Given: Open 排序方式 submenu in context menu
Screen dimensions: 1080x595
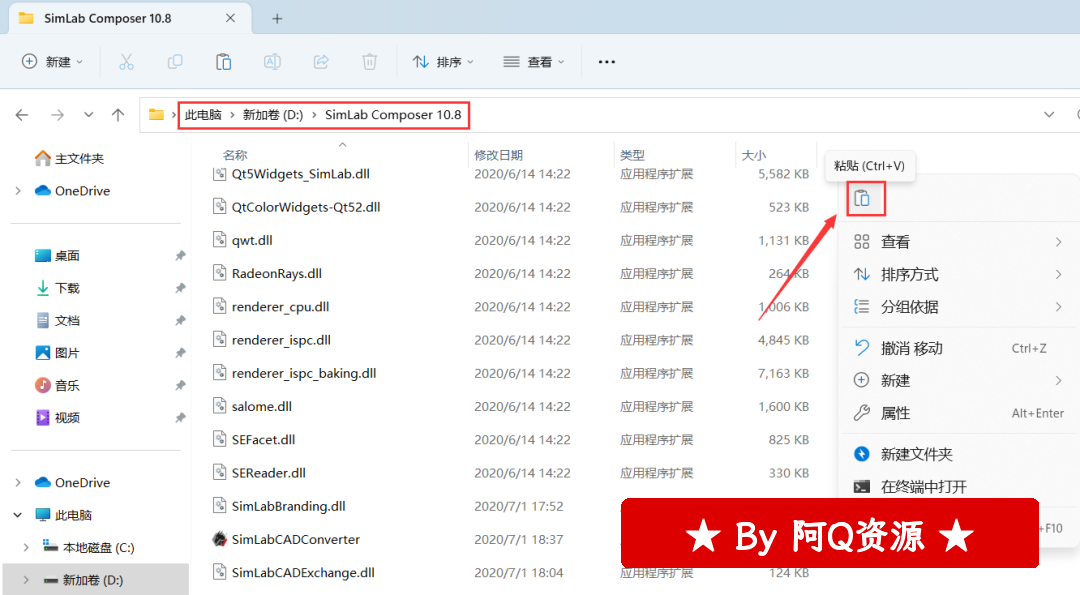Looking at the screenshot, I should (x=957, y=274).
